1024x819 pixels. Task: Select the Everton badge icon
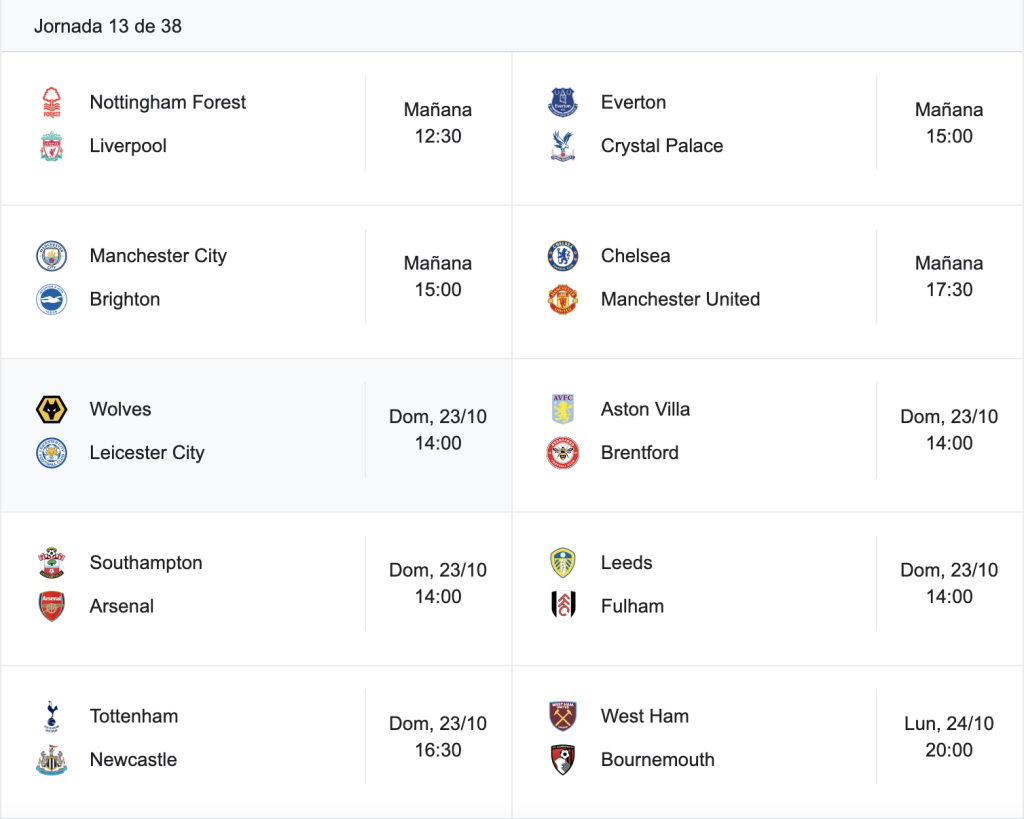[x=563, y=103]
